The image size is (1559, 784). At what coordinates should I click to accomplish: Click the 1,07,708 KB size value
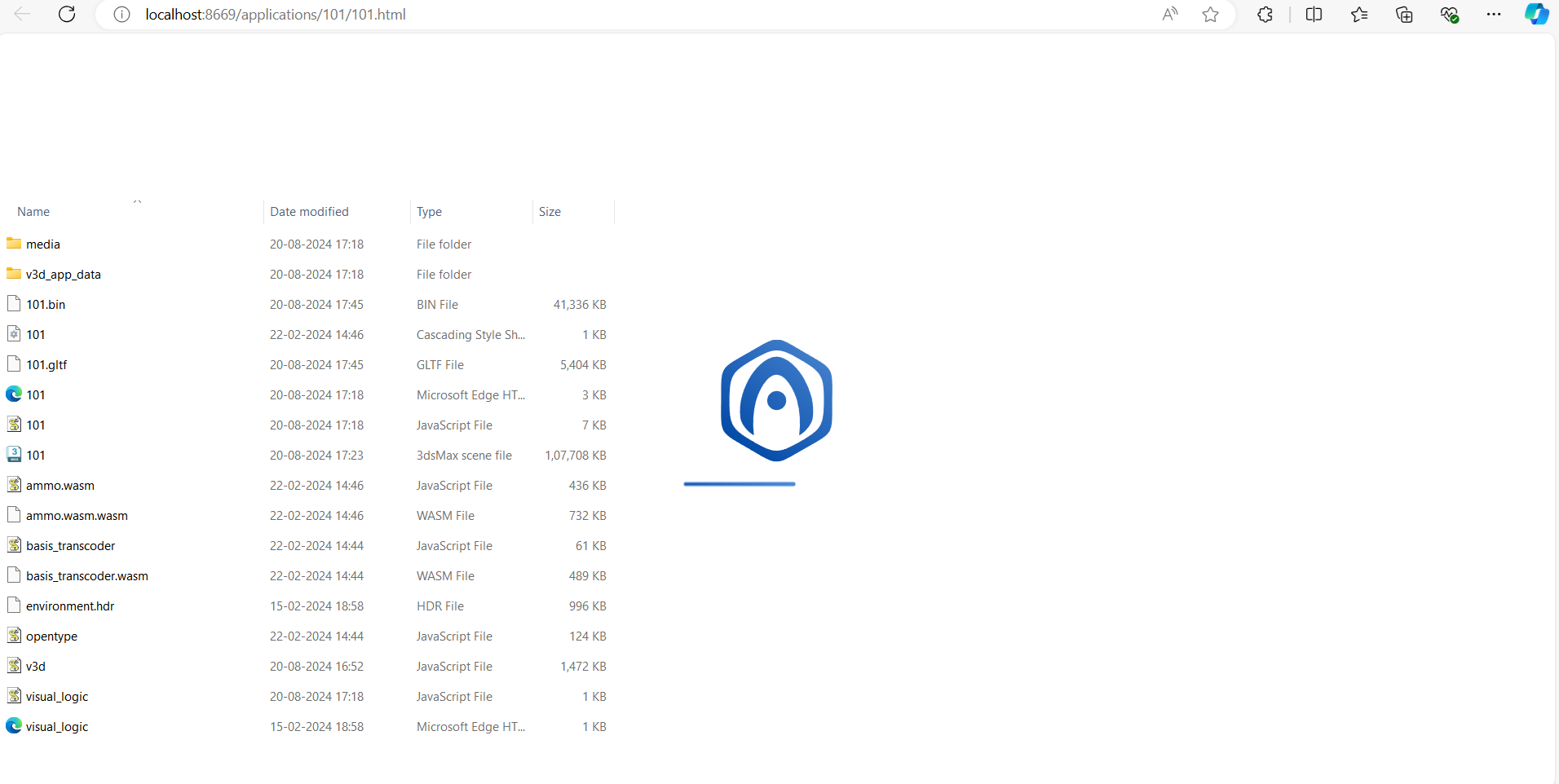click(x=576, y=456)
